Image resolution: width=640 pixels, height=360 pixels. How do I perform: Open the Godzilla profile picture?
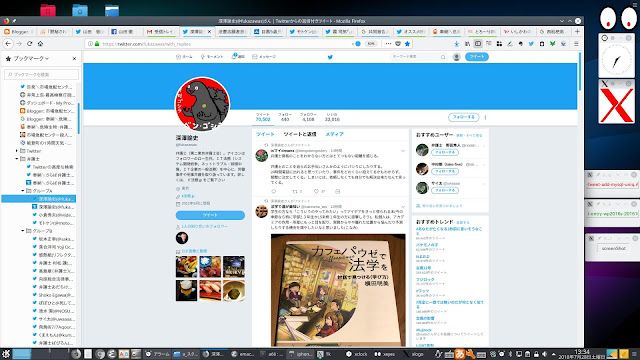coord(202,104)
